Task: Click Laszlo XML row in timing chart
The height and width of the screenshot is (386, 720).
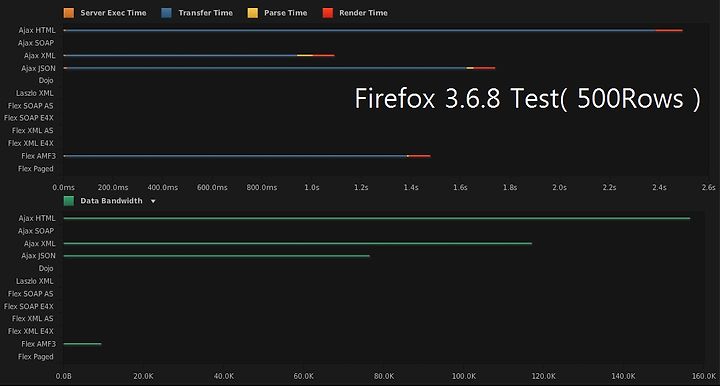Action: click(x=34, y=93)
